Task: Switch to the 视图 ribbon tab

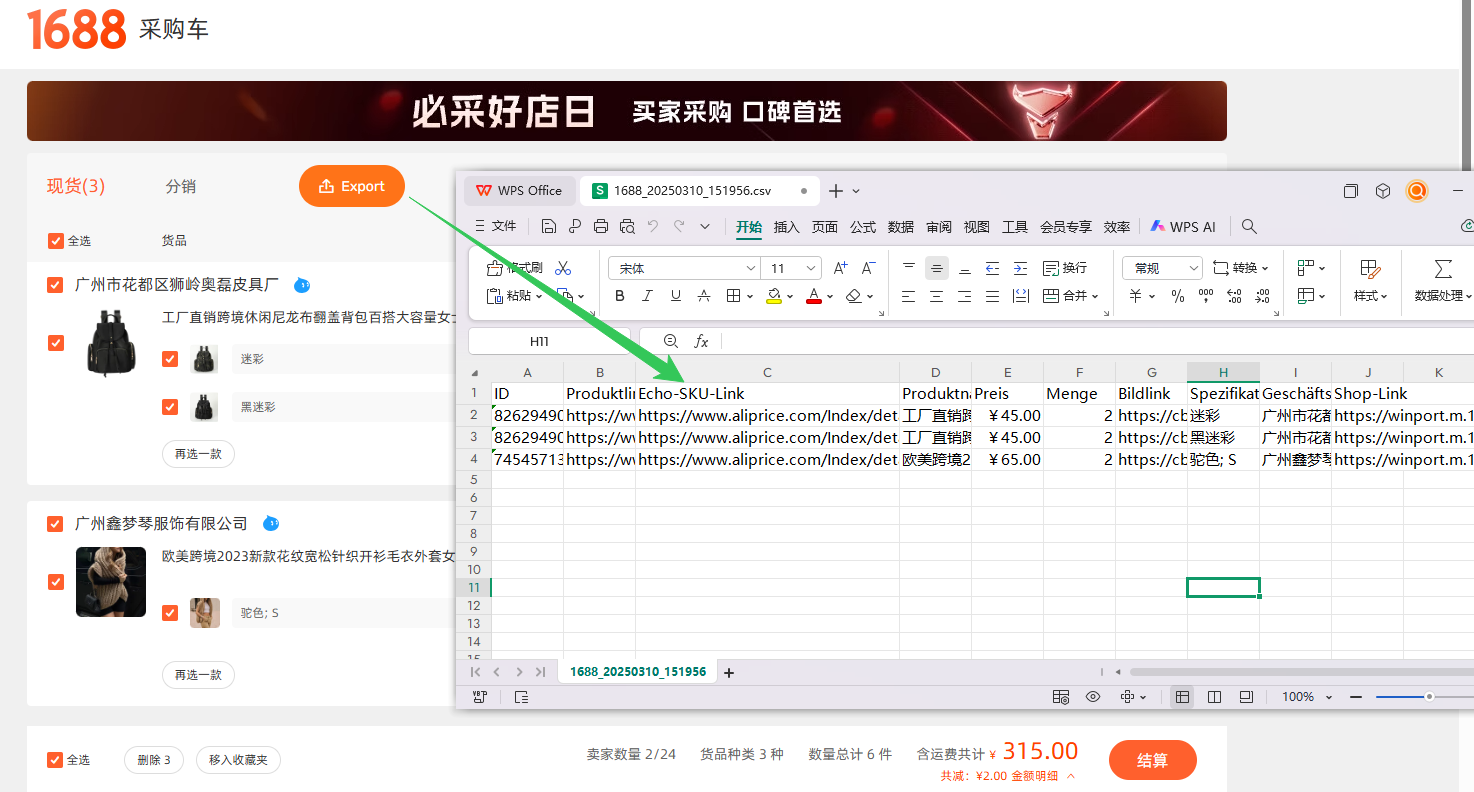Action: tap(977, 227)
